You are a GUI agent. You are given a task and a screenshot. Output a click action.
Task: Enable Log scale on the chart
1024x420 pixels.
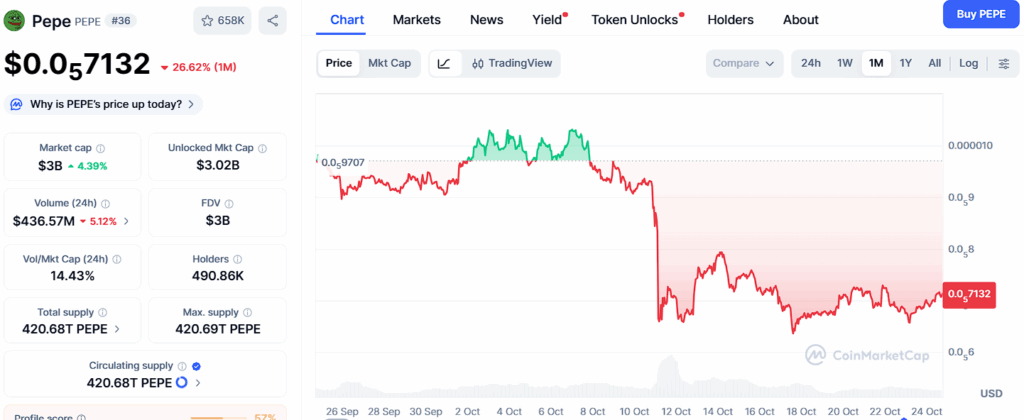968,63
